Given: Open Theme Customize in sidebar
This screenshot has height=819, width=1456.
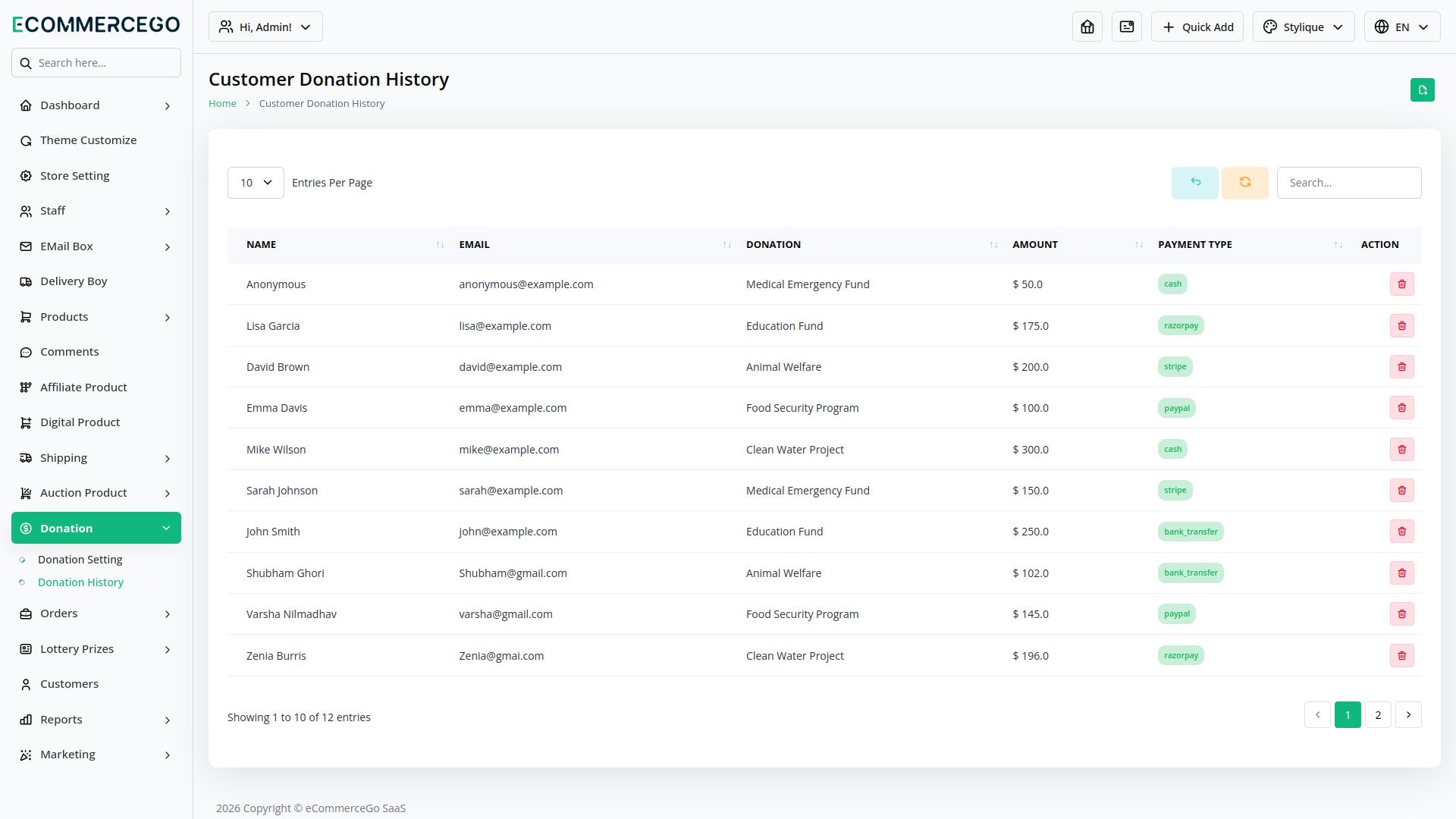Looking at the screenshot, I should 96,140.
